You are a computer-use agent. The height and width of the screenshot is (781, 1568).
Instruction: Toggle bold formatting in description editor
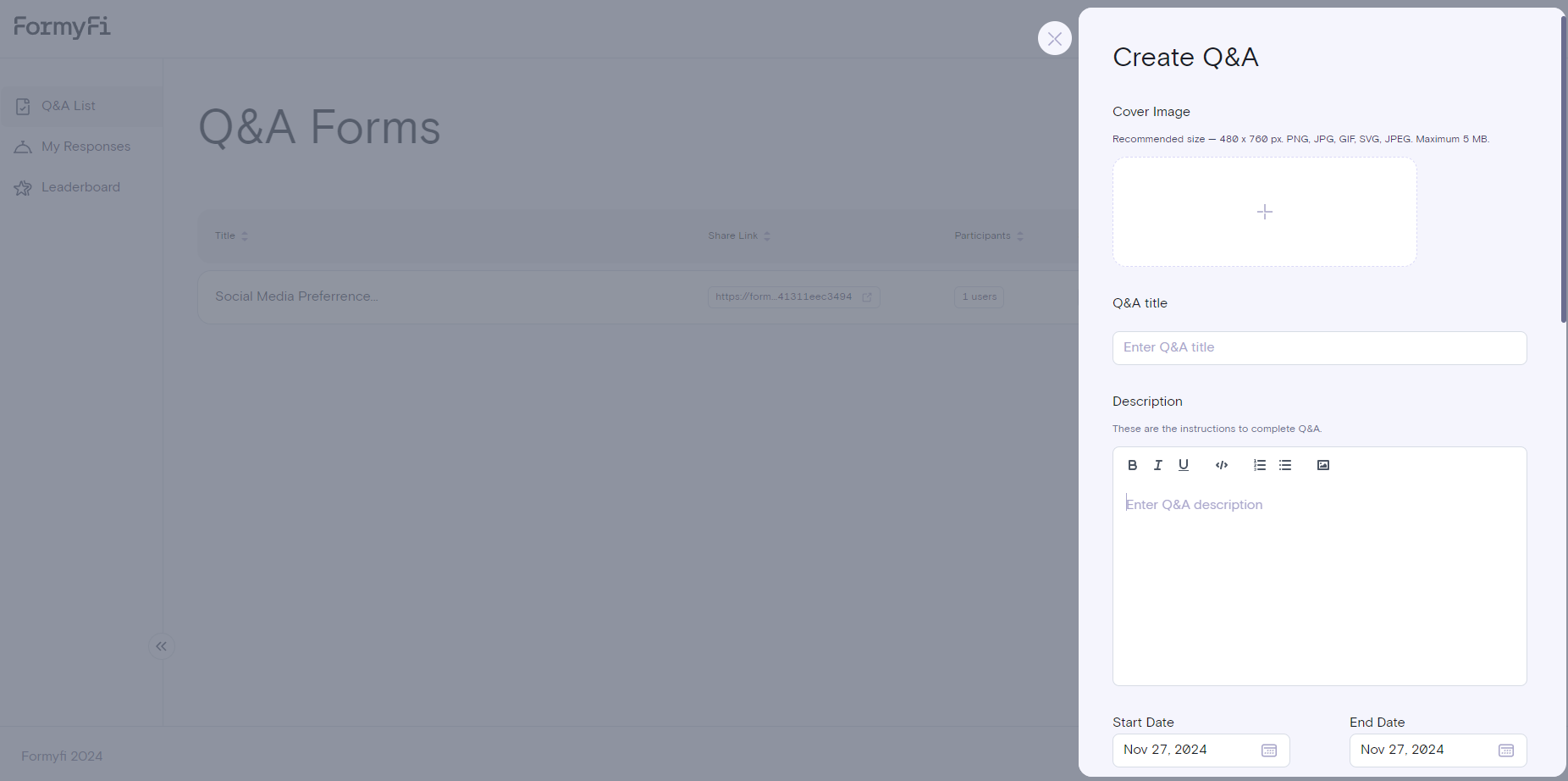(x=1132, y=465)
